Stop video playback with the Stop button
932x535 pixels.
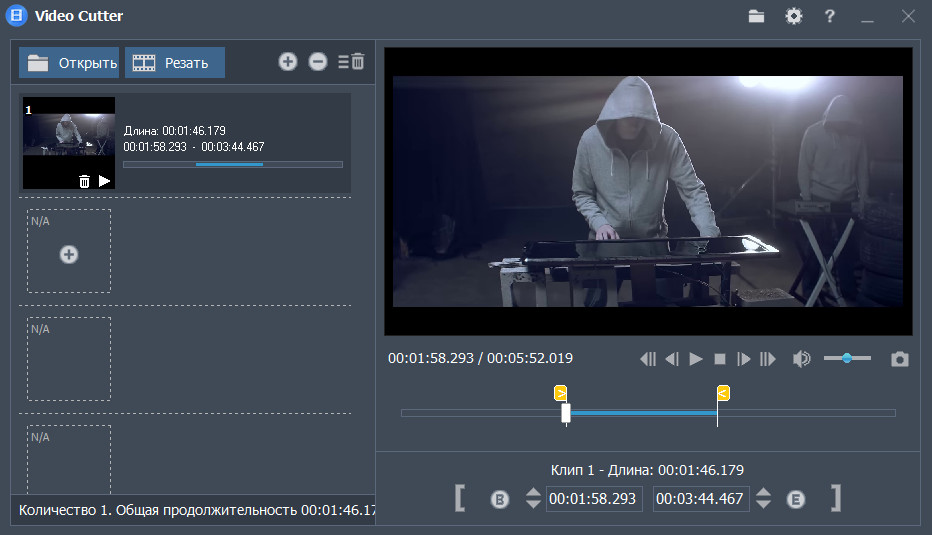(x=720, y=359)
